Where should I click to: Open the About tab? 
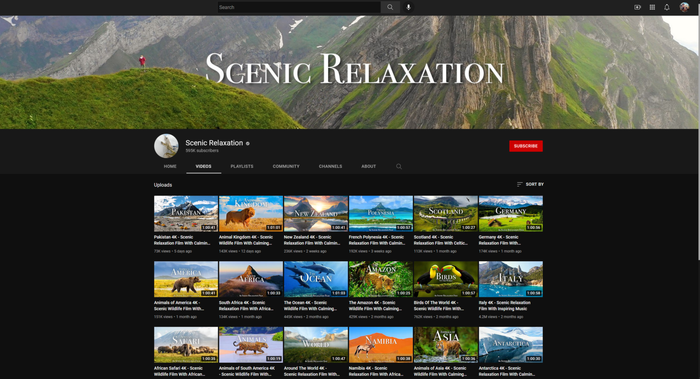369,167
